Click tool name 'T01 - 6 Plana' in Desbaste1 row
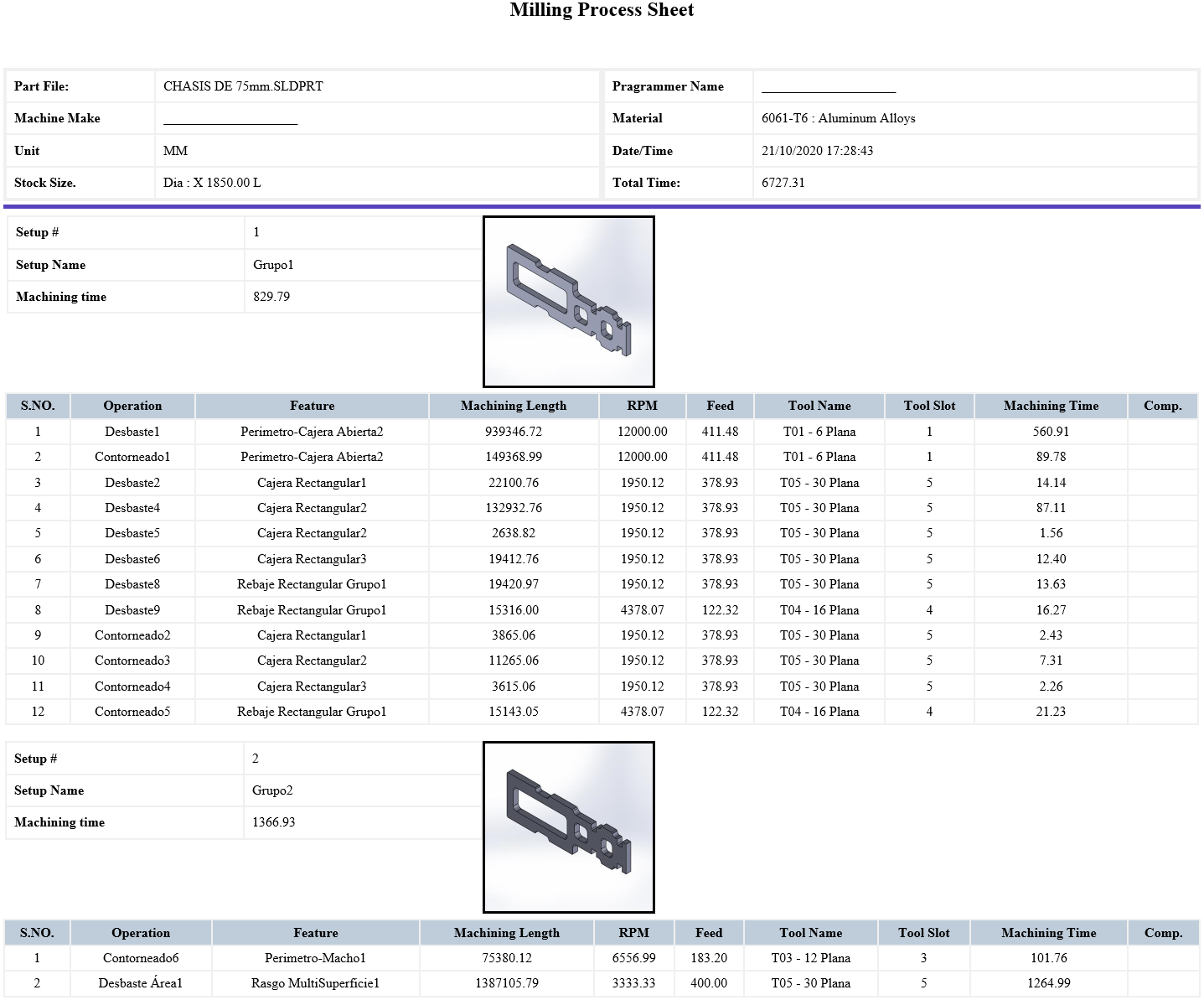The width and height of the screenshot is (1204, 1000). coord(819,432)
